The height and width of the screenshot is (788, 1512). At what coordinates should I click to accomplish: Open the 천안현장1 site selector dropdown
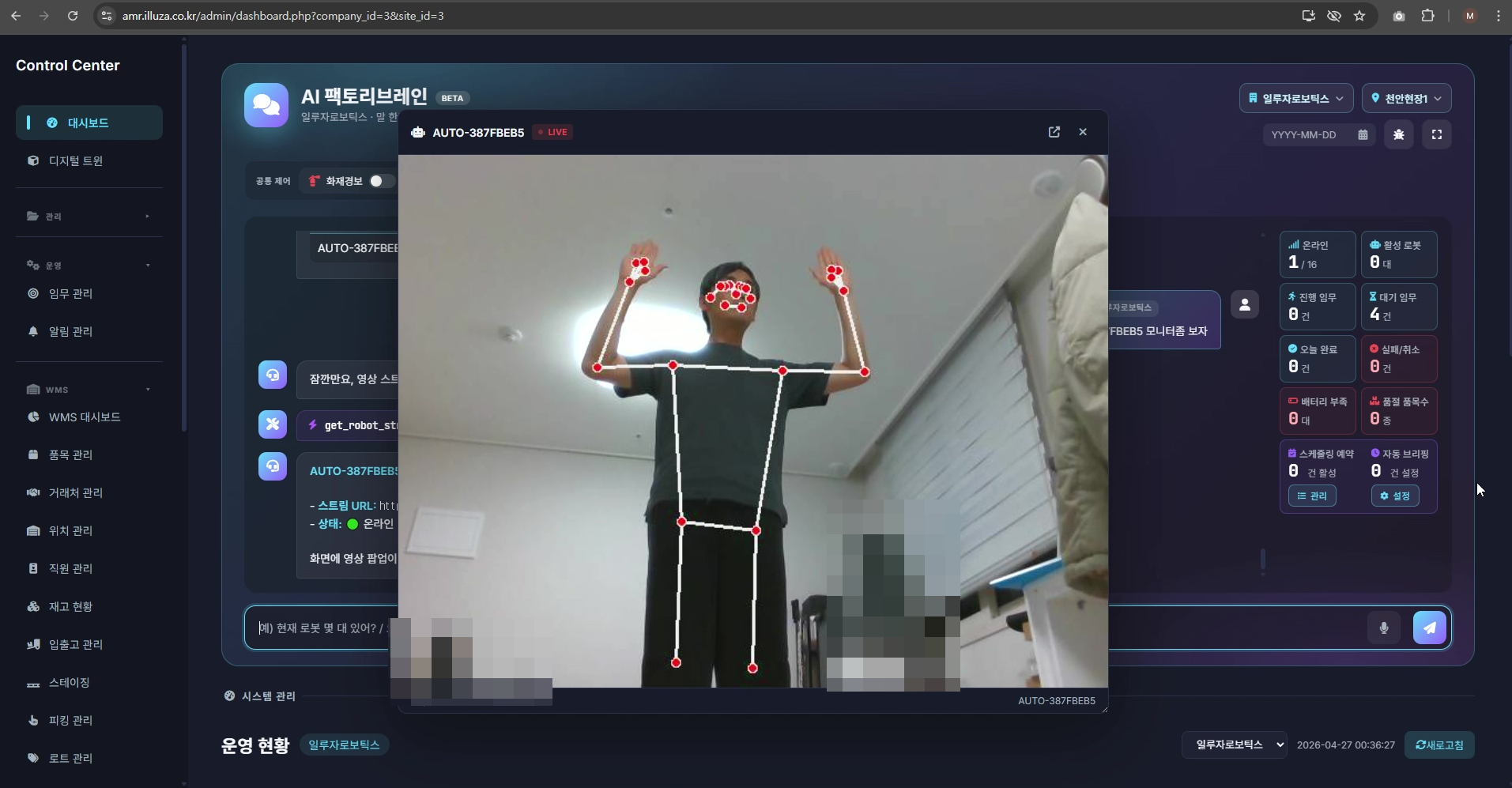(1406, 97)
